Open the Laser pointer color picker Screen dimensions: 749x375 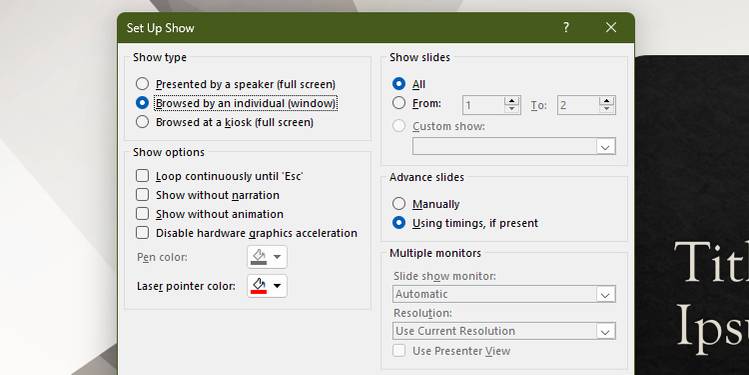coord(267,286)
